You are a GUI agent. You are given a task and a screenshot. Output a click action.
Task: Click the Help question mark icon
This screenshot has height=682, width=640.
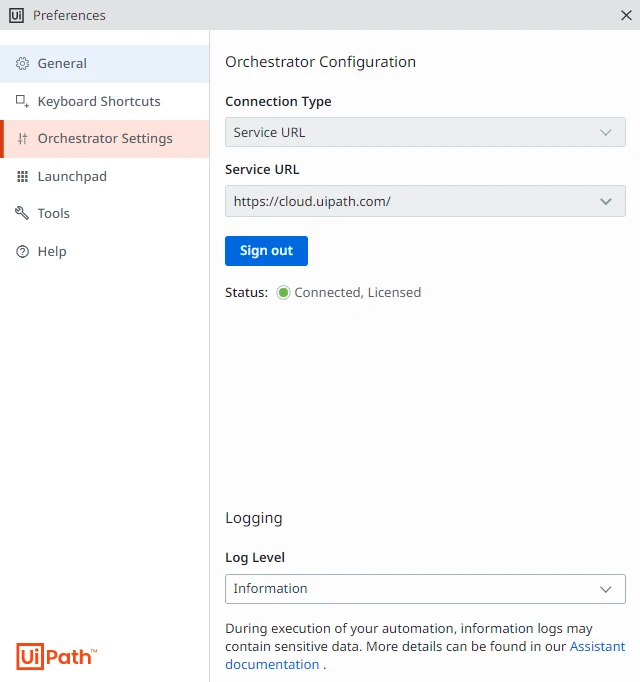(22, 251)
